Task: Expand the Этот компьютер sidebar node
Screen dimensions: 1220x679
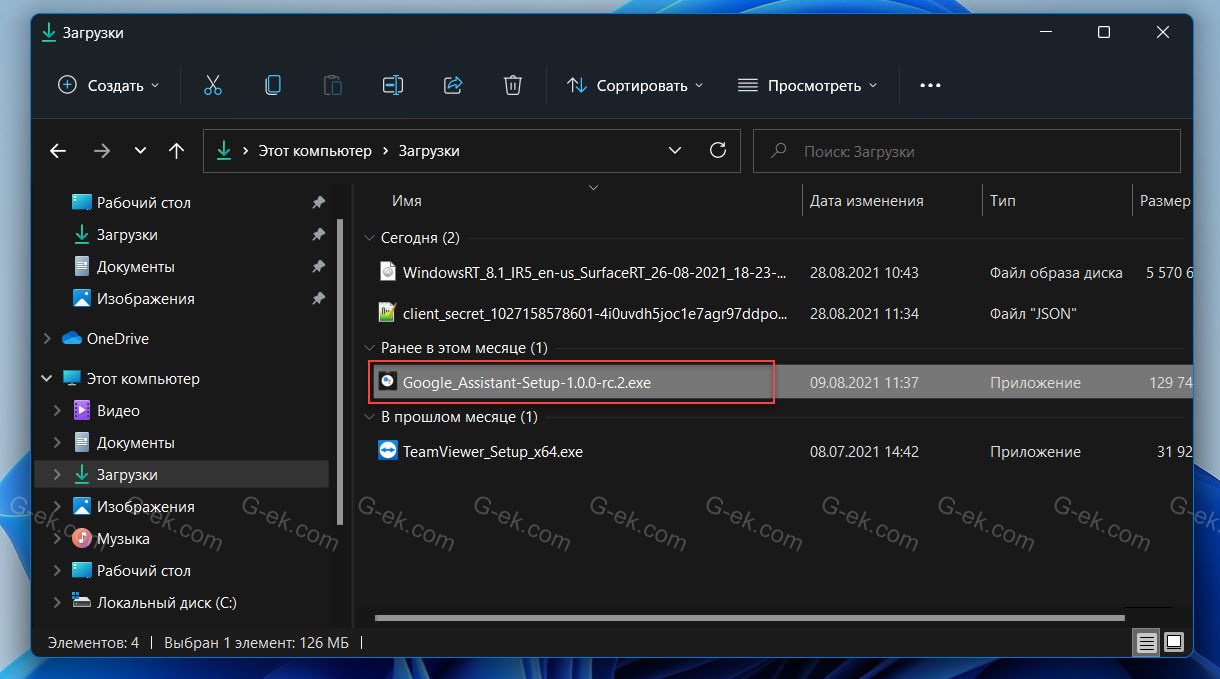Action: (x=47, y=378)
